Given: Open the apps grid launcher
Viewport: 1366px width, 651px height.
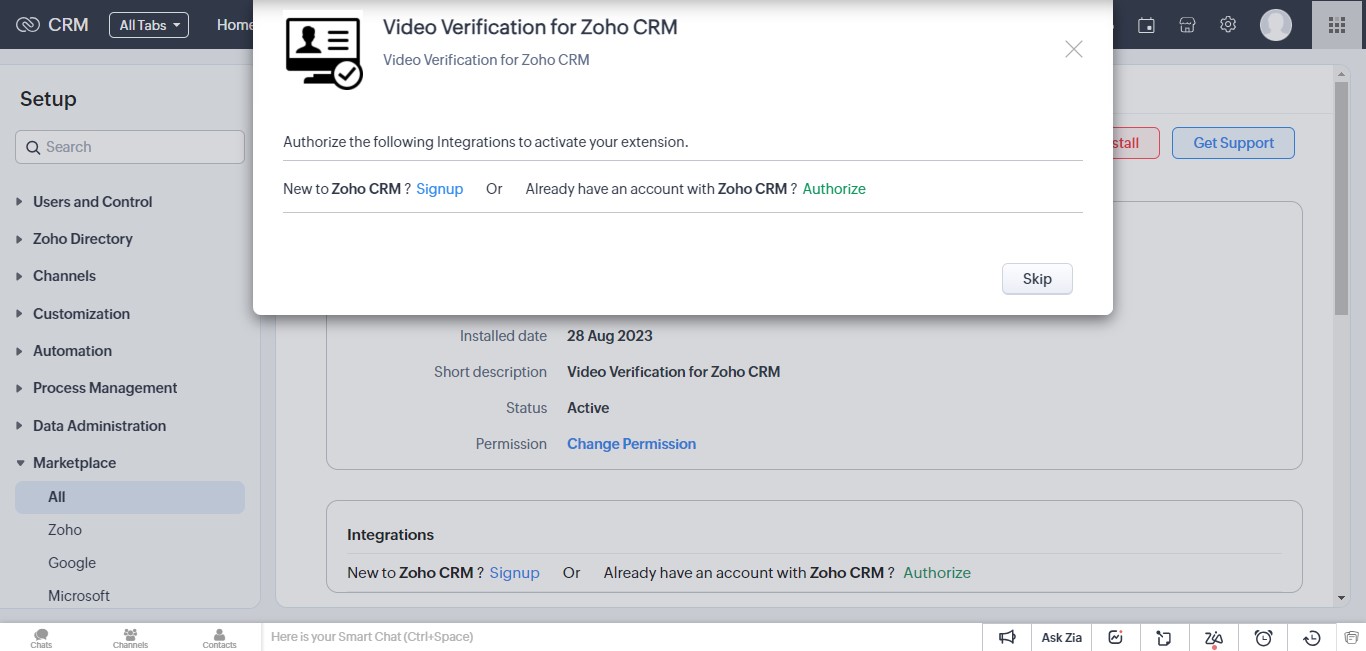Looking at the screenshot, I should [1337, 25].
